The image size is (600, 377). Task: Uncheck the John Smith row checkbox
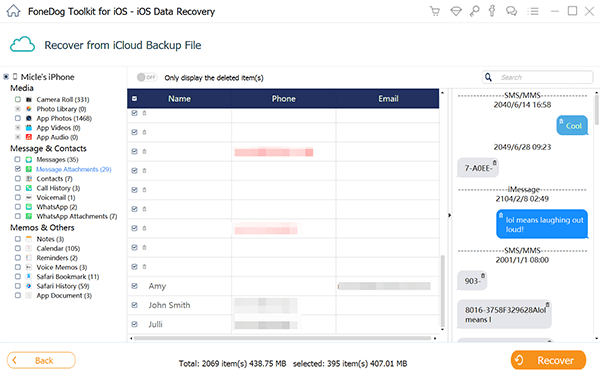[x=134, y=305]
